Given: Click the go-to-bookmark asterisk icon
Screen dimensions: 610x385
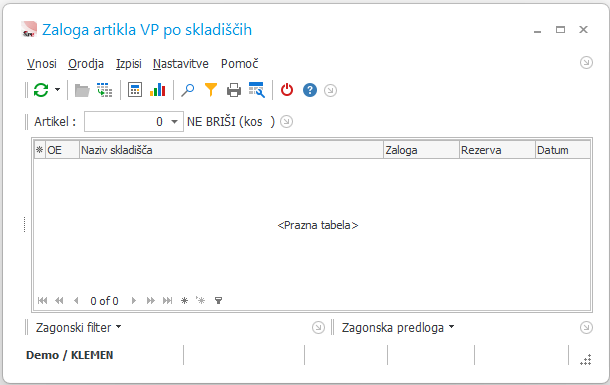Looking at the screenshot, I should point(201,300).
